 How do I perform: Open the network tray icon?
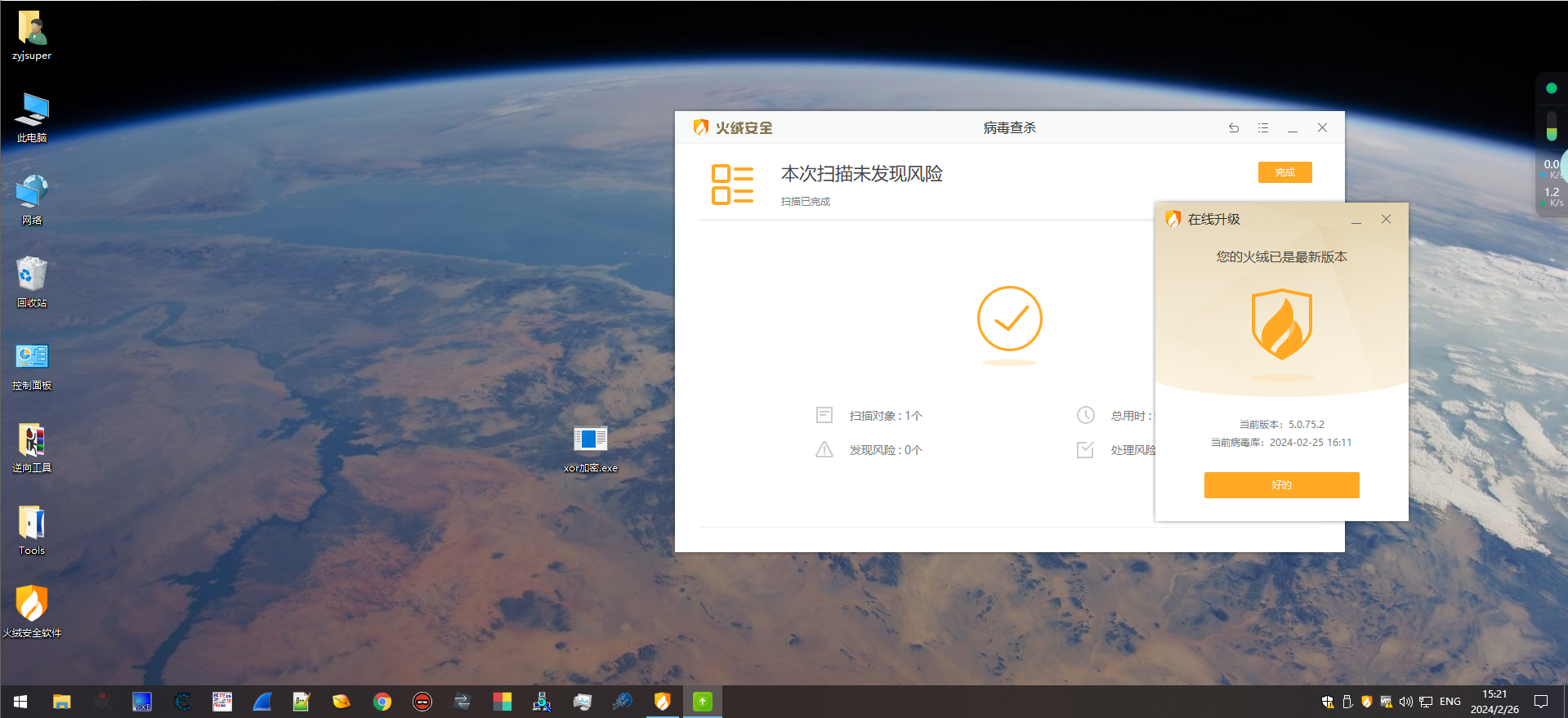pyautogui.click(x=1426, y=702)
